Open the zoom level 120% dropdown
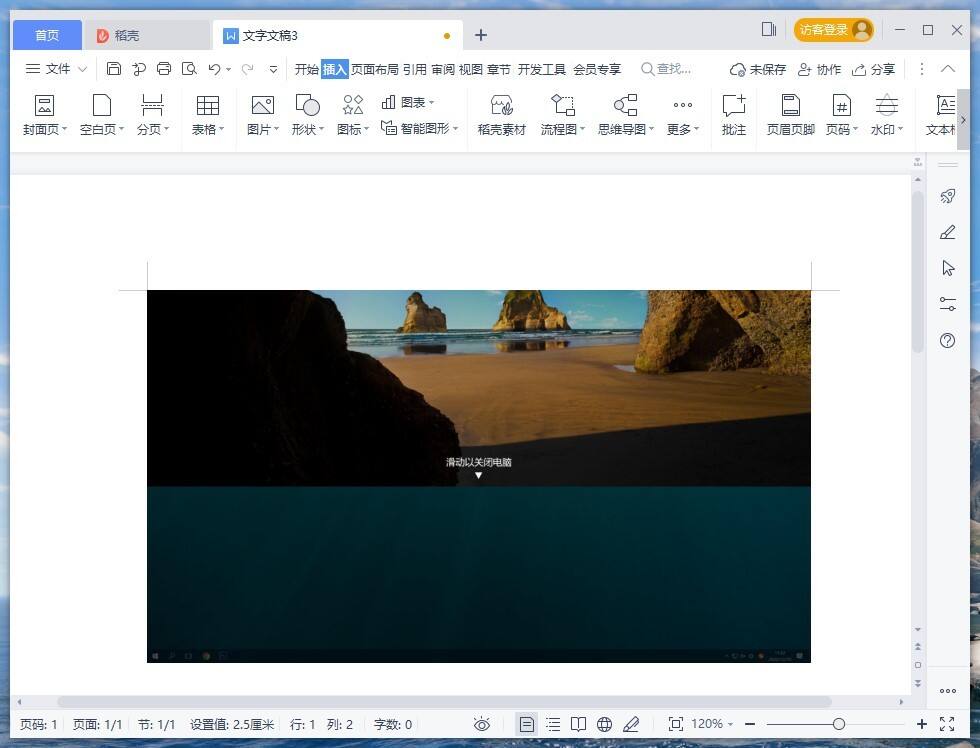The width and height of the screenshot is (980, 748). 712,724
